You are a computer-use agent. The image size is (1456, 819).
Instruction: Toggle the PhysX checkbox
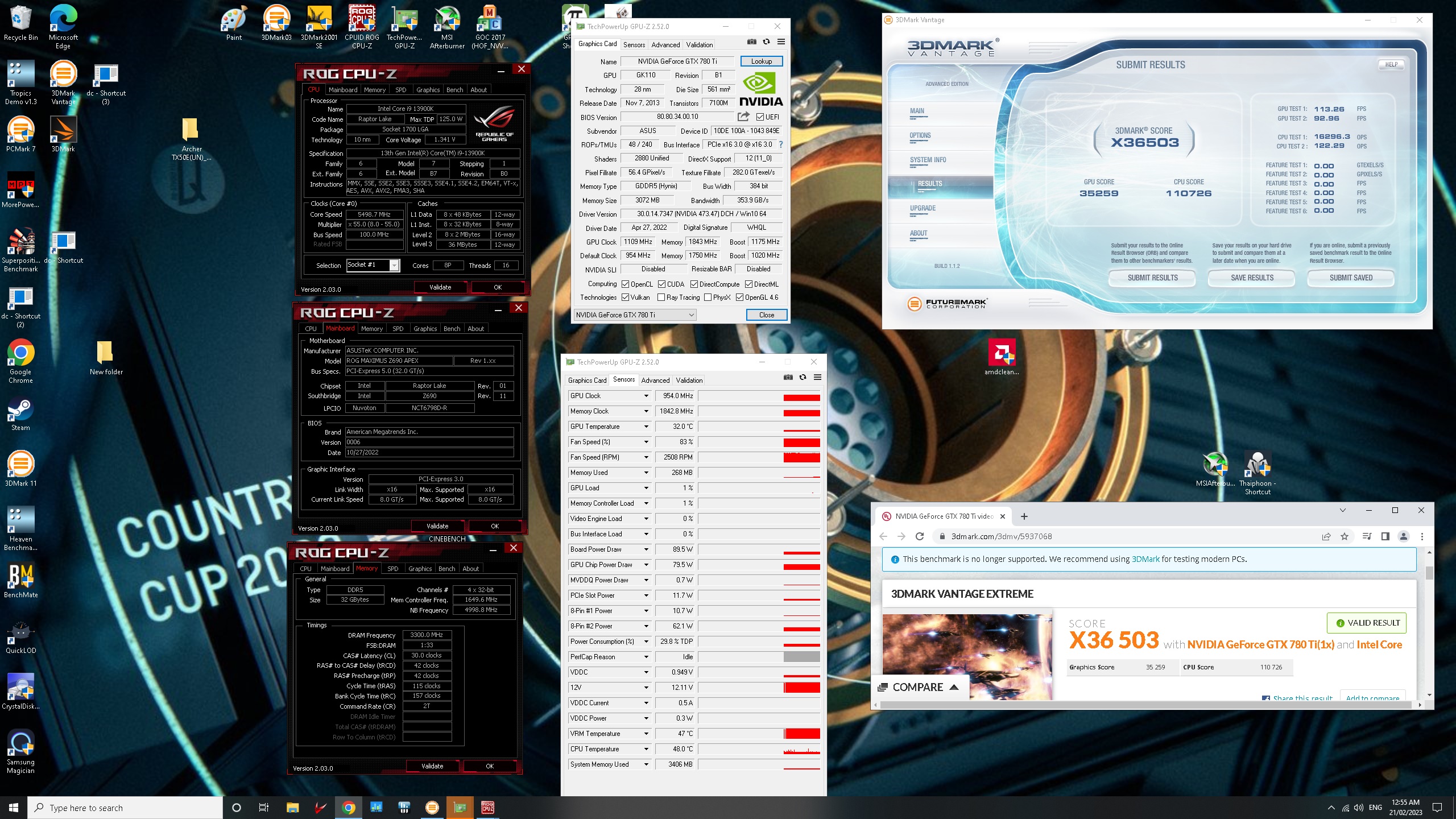pyautogui.click(x=708, y=297)
